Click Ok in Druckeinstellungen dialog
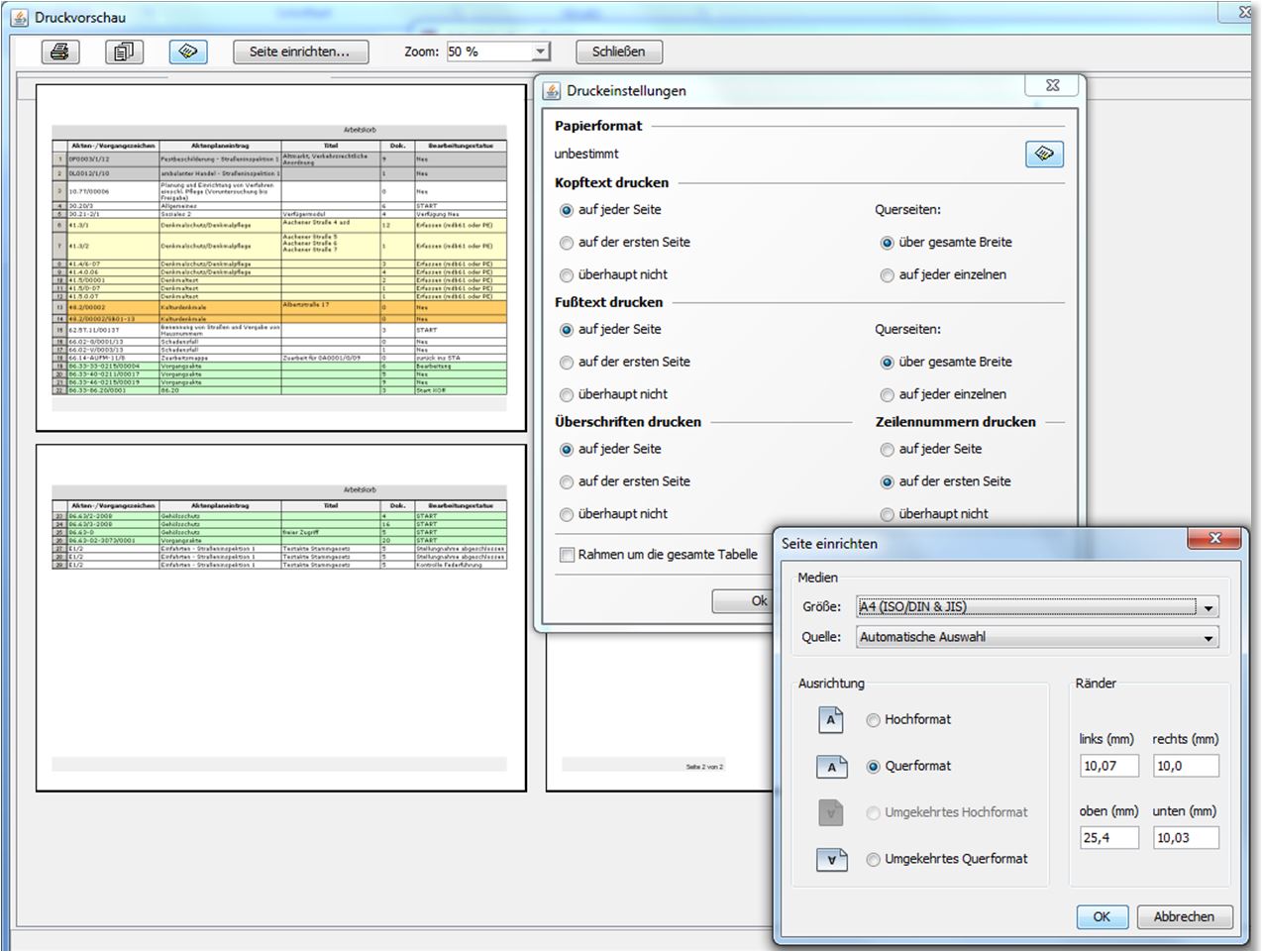Screen dimensions: 1262x952 point(744,600)
